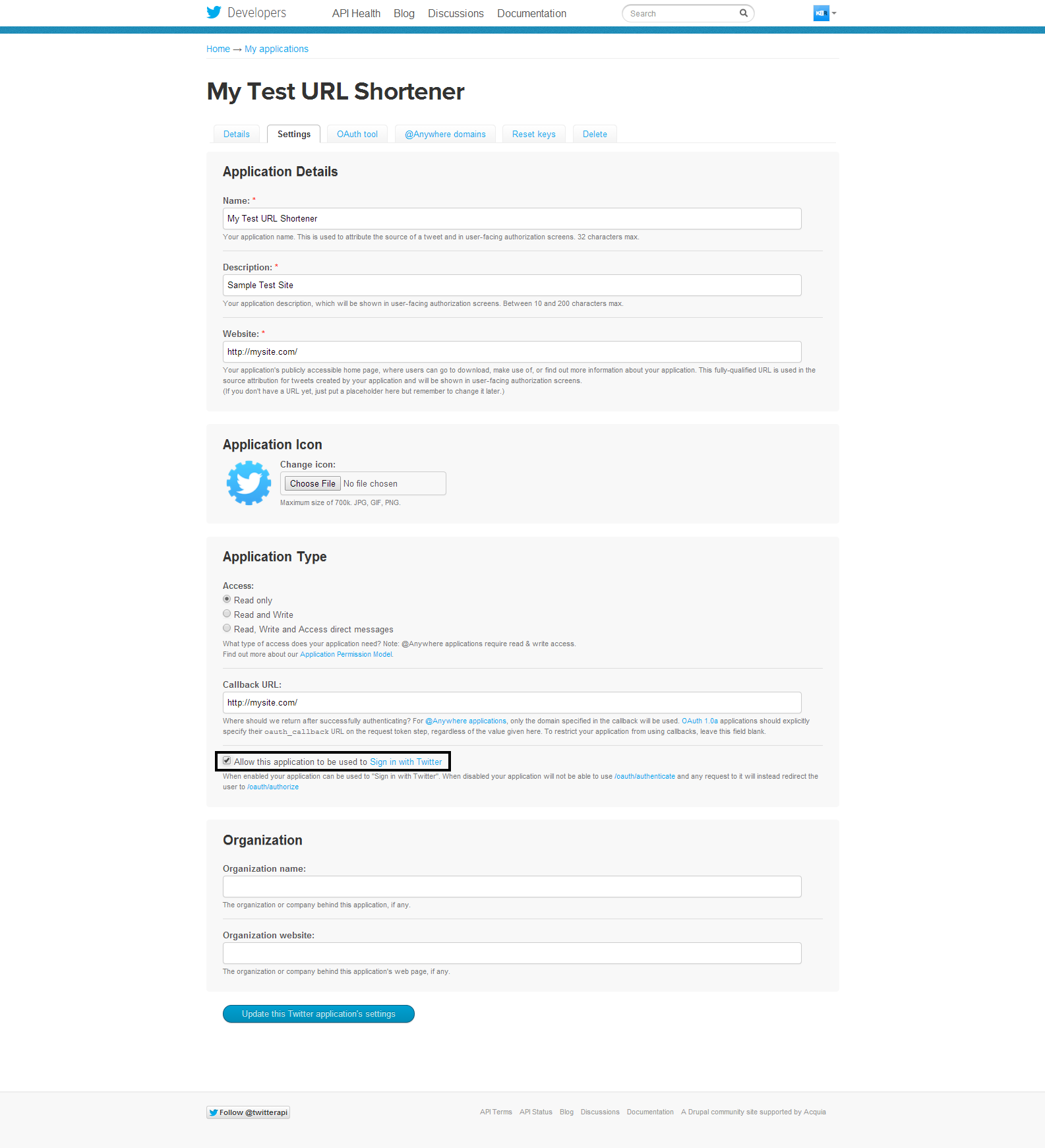Click the Twitter bird Developers logo
Viewport: 1045px width, 1148px height.
(x=246, y=13)
